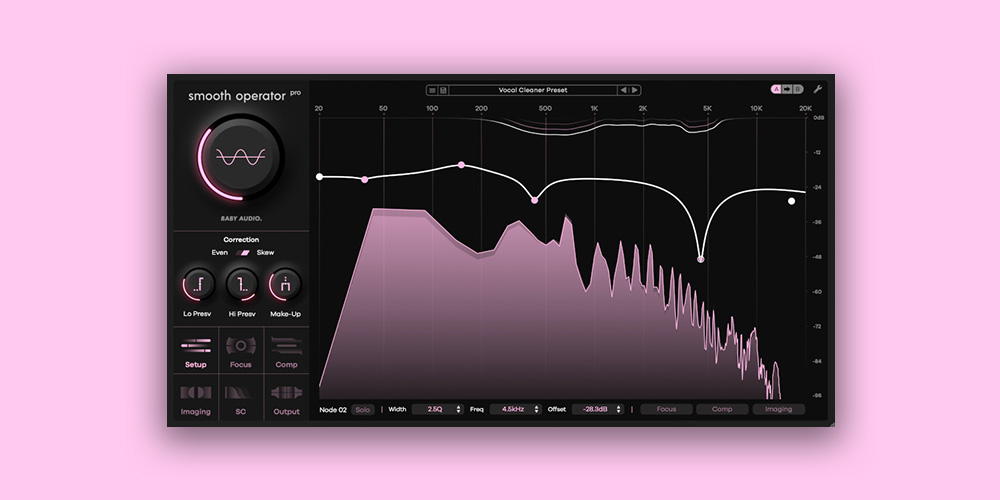Click the Make-Up gain knob
Screen dimensions: 1000x500
[x=285, y=284]
